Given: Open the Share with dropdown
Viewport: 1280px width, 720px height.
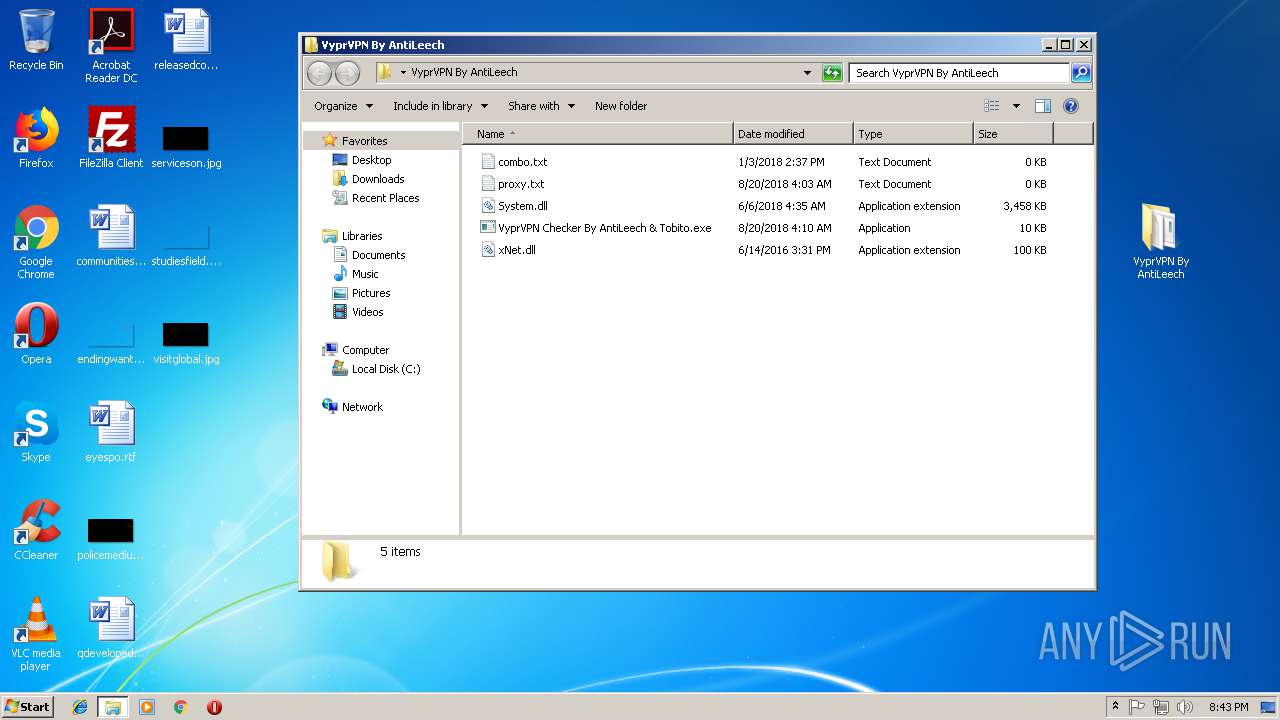Looking at the screenshot, I should (x=541, y=106).
